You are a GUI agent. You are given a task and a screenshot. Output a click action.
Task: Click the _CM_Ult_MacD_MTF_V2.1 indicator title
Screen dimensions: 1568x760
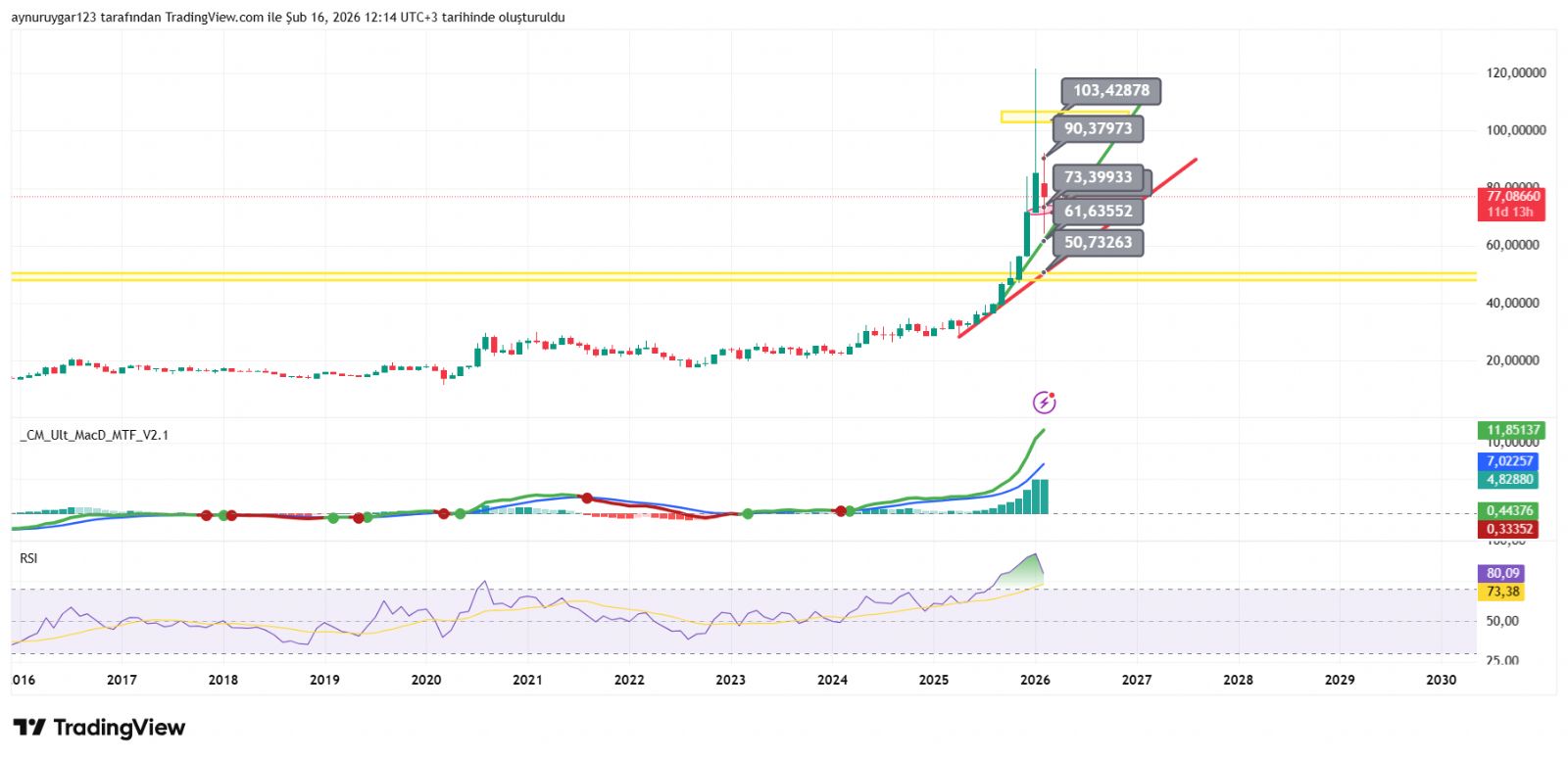pyautogui.click(x=94, y=435)
